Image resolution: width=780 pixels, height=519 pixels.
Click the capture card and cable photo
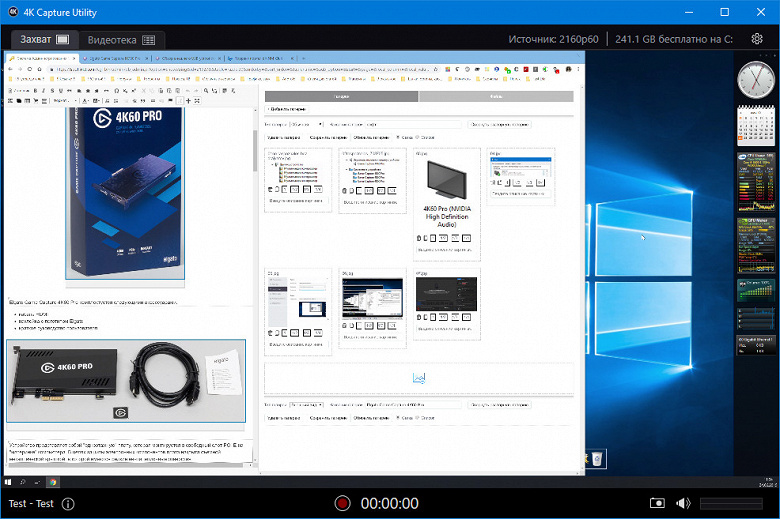tap(126, 383)
